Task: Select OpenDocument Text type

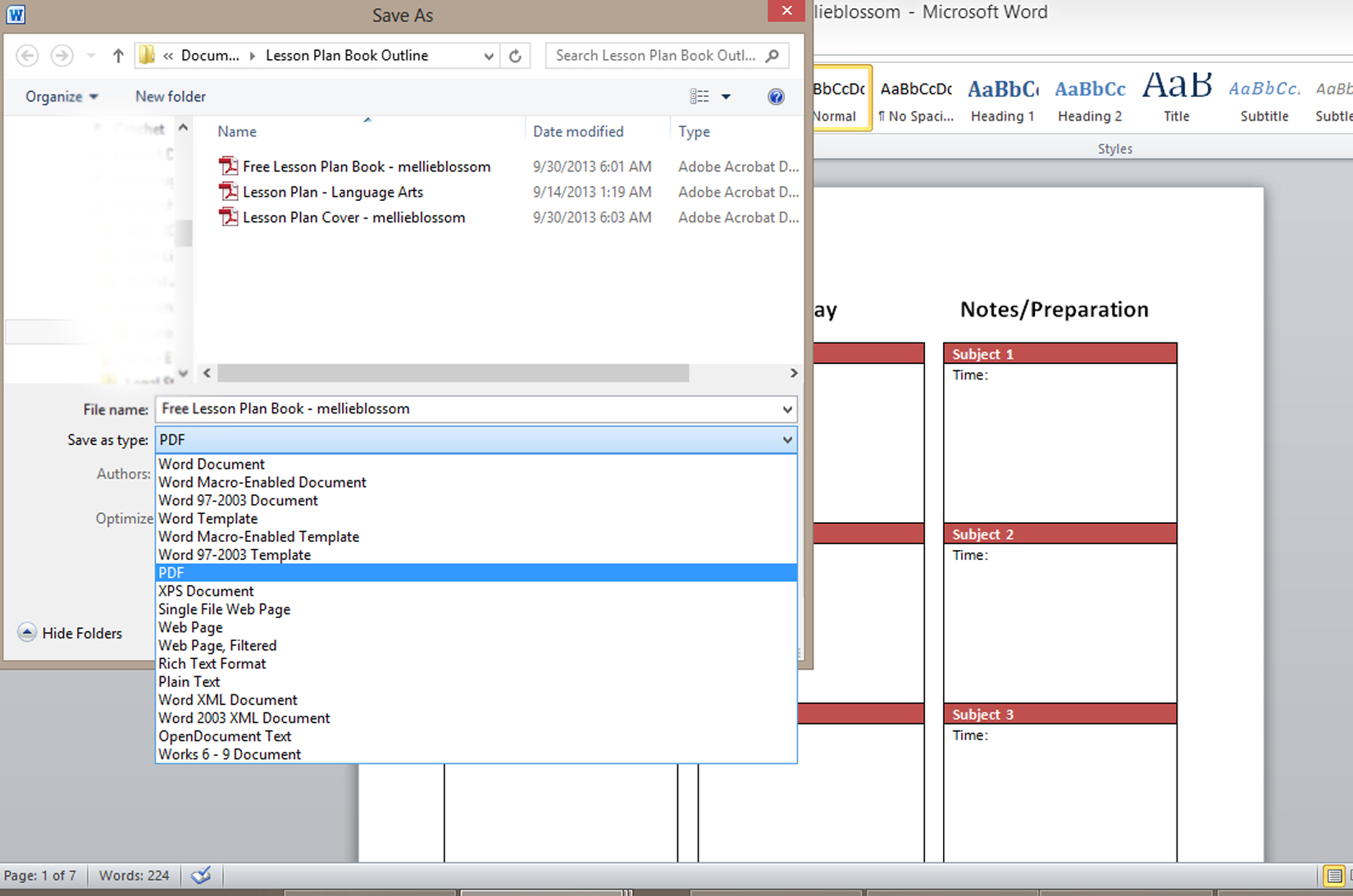Action: coord(476,735)
